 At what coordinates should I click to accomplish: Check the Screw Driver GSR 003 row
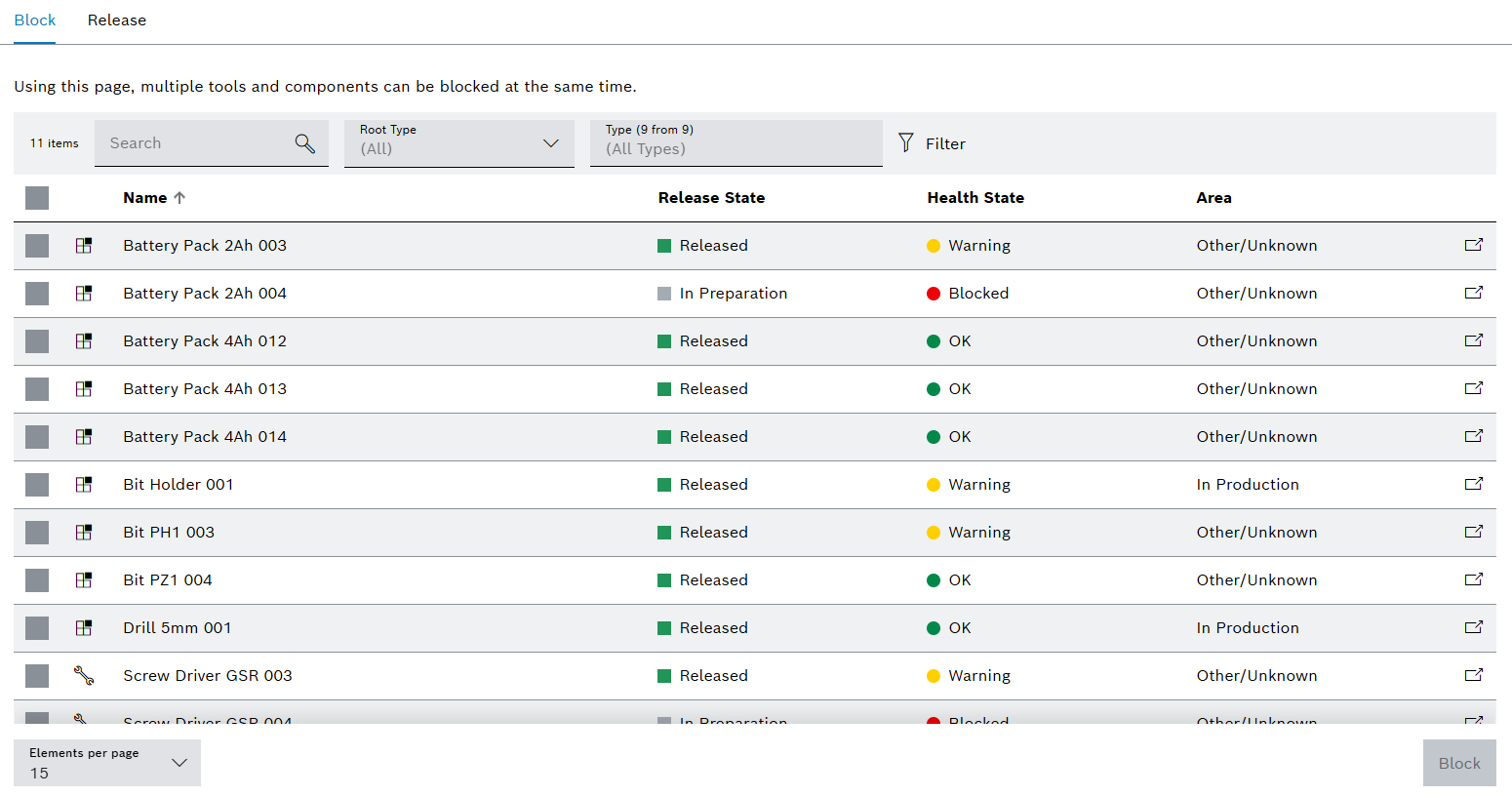(37, 676)
